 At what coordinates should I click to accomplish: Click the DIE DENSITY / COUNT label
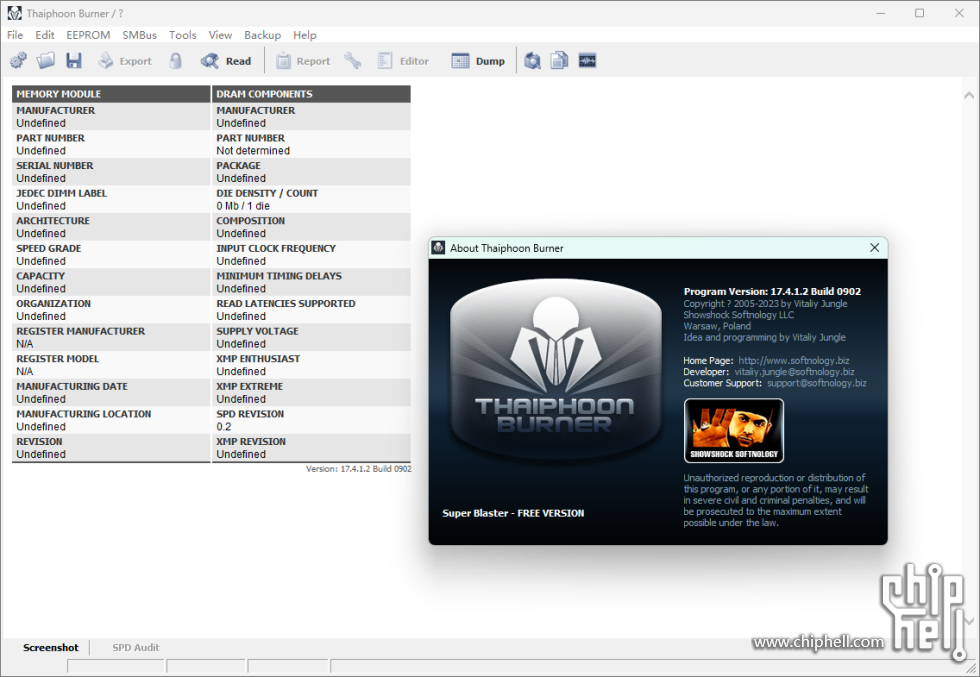(267, 193)
